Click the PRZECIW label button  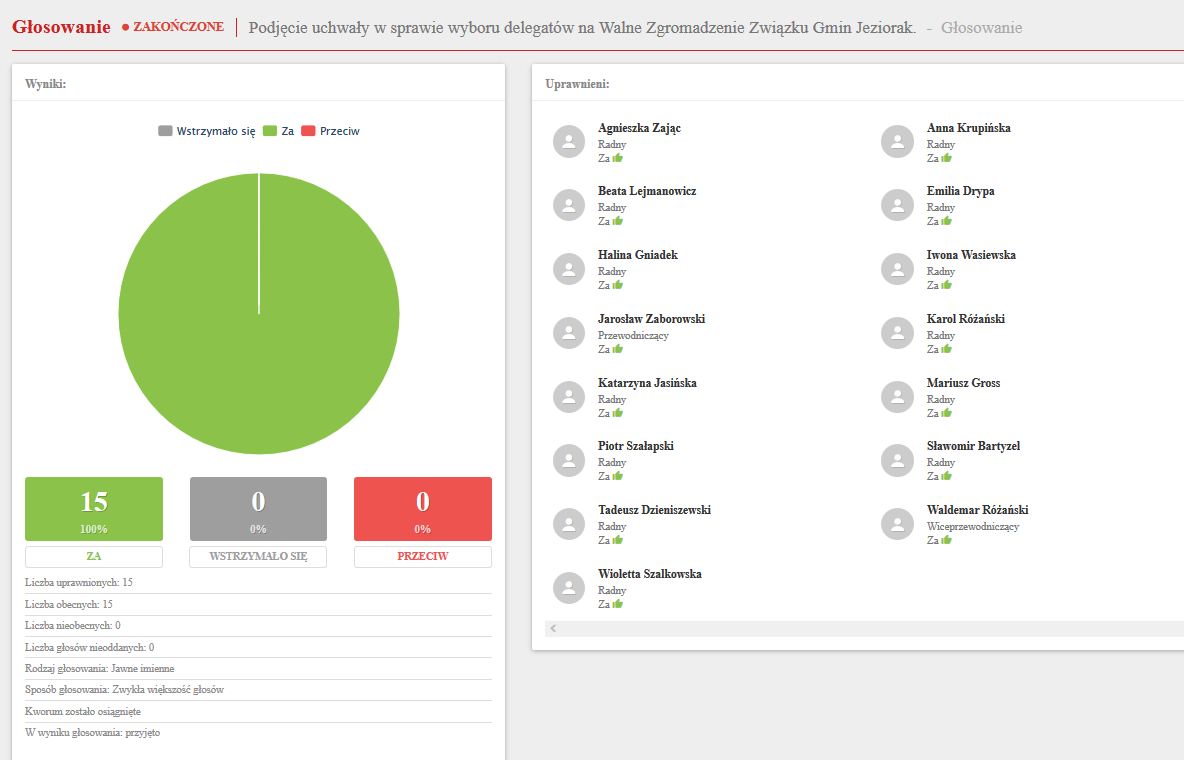click(422, 556)
